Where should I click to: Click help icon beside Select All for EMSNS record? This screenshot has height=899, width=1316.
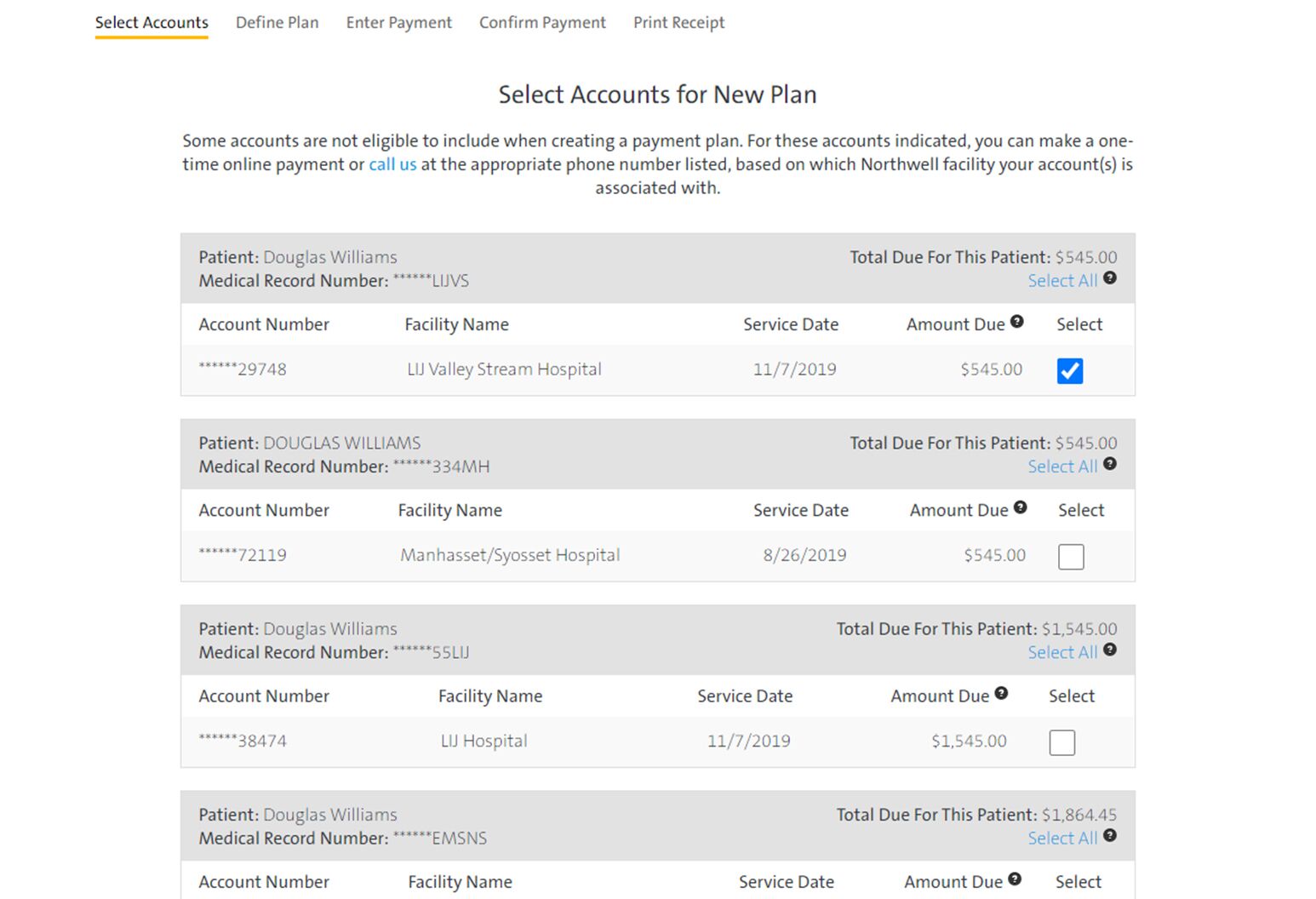(1110, 835)
